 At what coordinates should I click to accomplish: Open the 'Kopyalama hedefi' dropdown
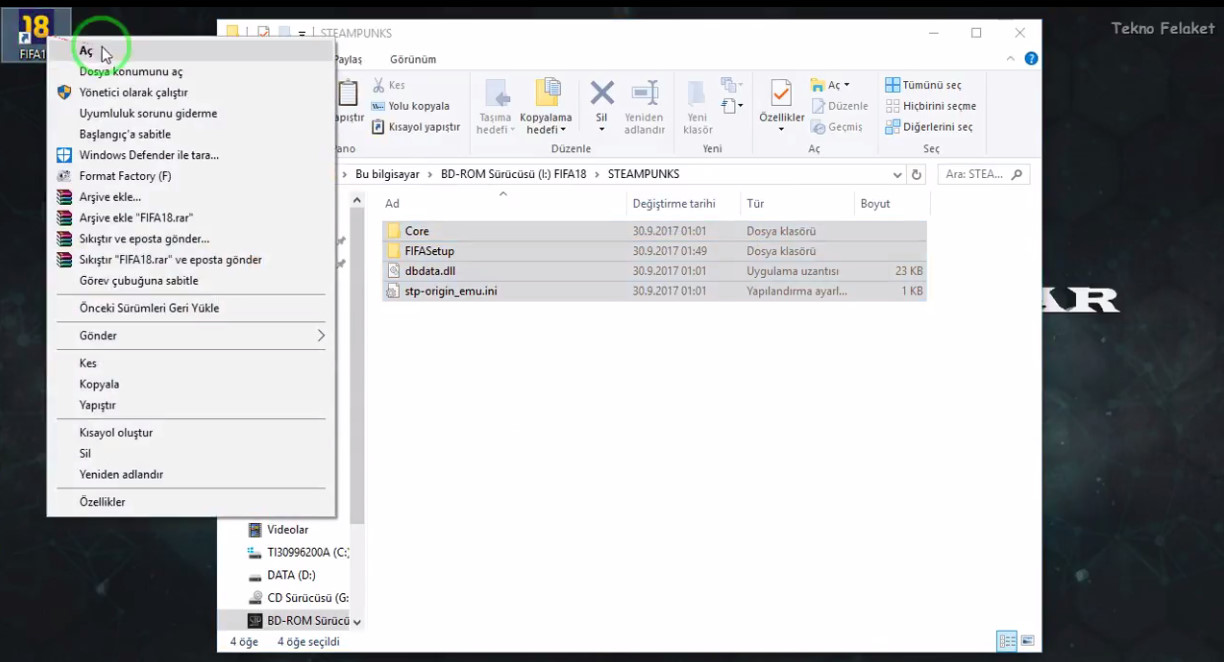pyautogui.click(x=546, y=107)
